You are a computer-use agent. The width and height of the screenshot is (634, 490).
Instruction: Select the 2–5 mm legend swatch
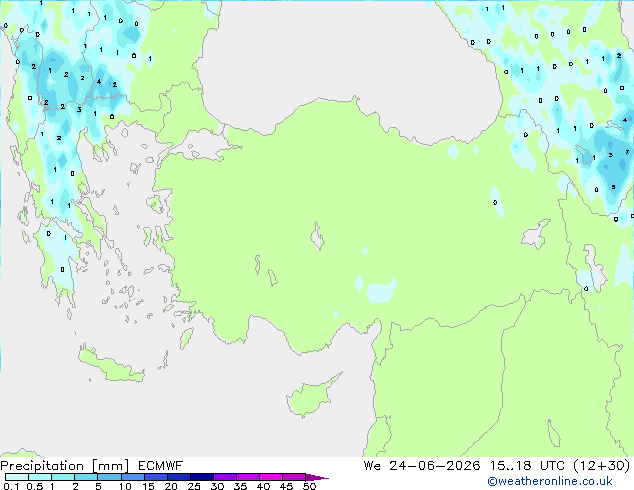(86, 477)
